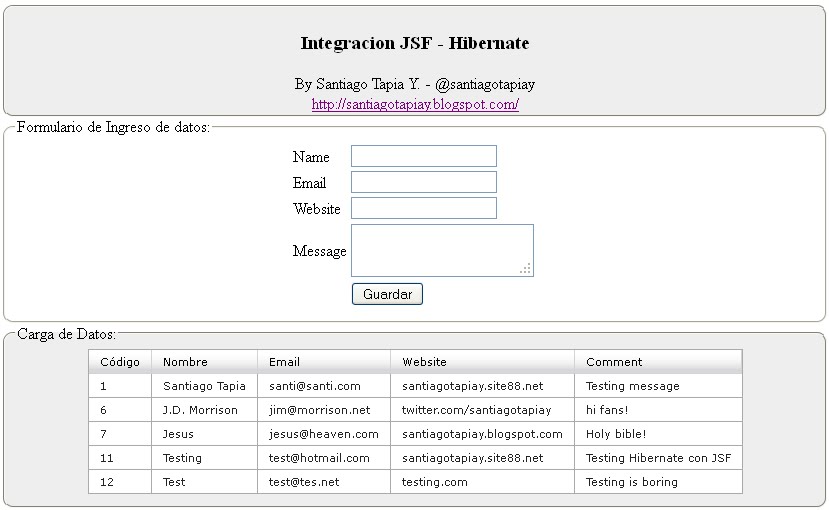Click the twitter.com/santiagotapiay website cell
The height and width of the screenshot is (510, 829).
tap(483, 410)
